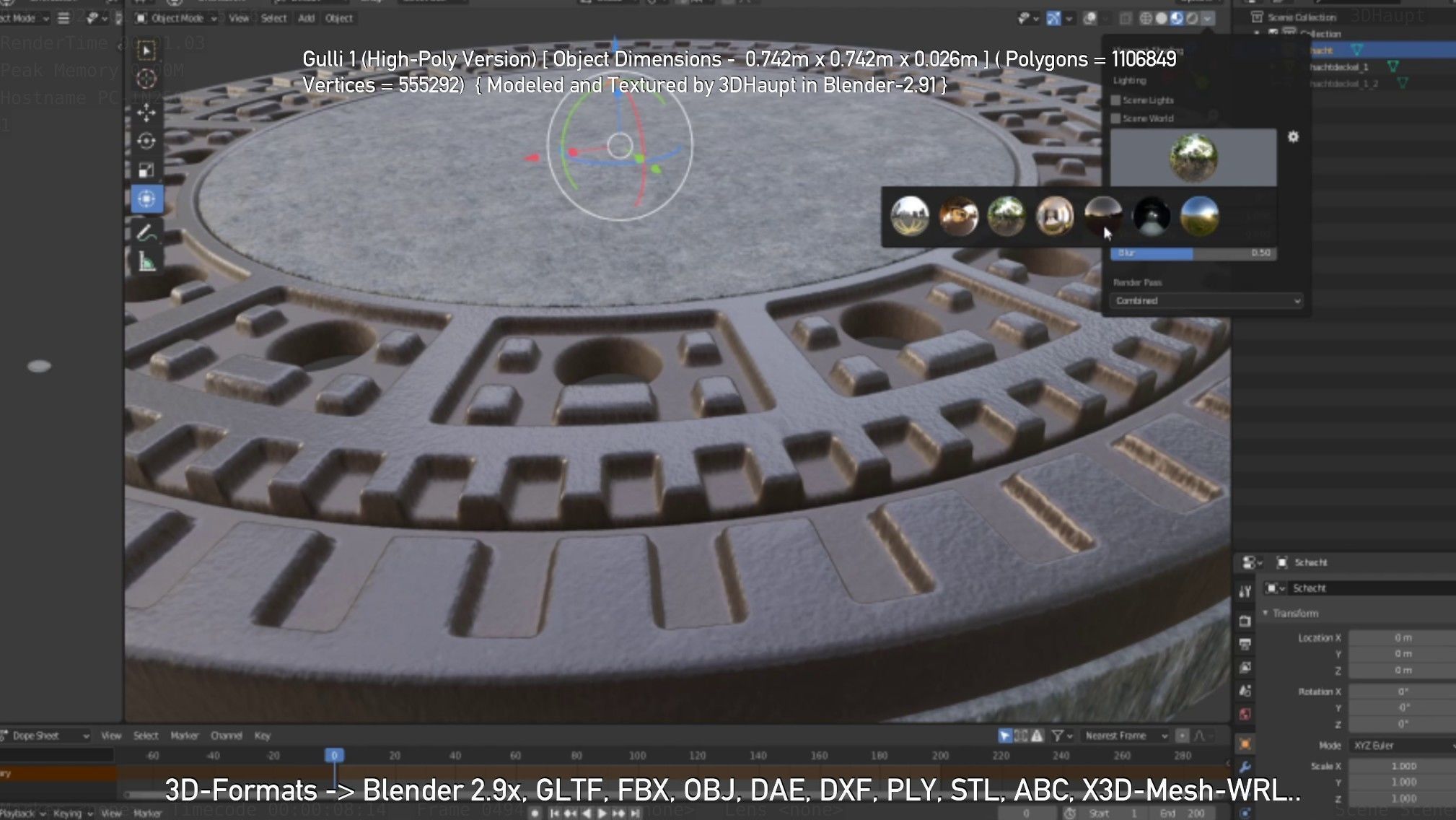This screenshot has height=820, width=1456.
Task: Open the Modifier properties tab
Action: tap(1245, 767)
